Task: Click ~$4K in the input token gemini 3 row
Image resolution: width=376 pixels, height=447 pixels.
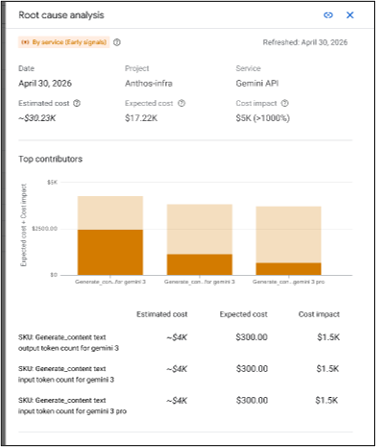Action: pos(177,369)
